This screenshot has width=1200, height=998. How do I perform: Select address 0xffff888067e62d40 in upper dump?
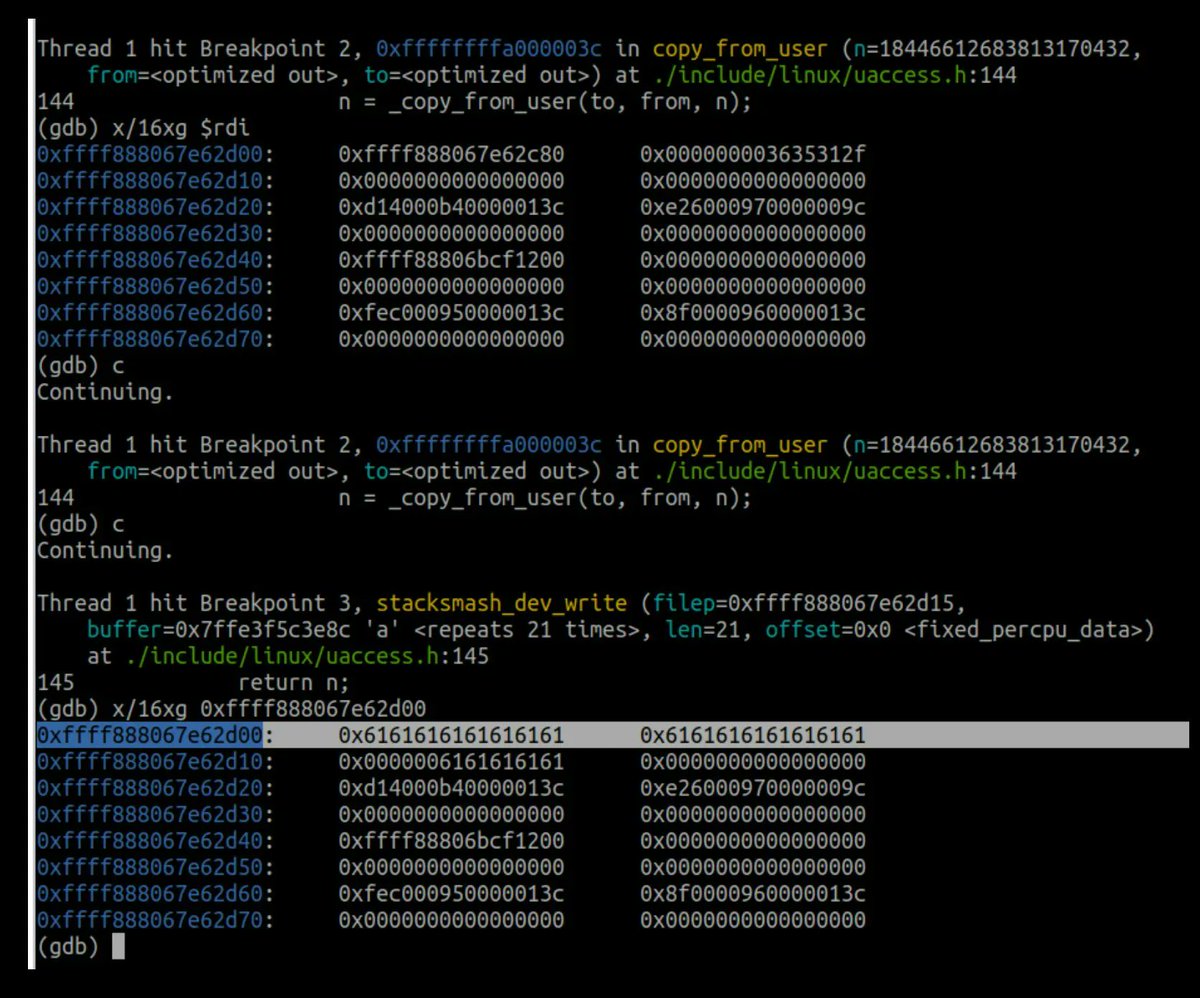pyautogui.click(x=148, y=260)
